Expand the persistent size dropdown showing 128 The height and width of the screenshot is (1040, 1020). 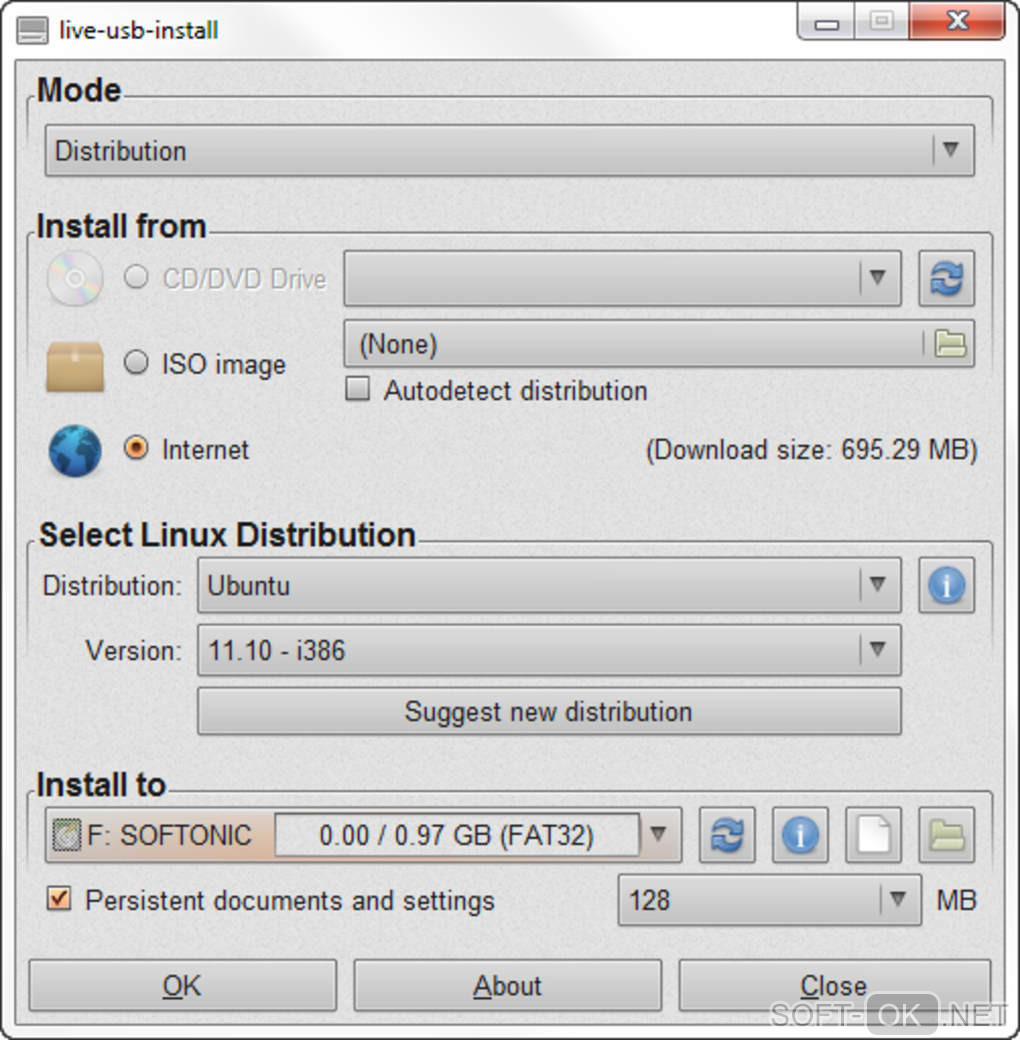[768, 900]
